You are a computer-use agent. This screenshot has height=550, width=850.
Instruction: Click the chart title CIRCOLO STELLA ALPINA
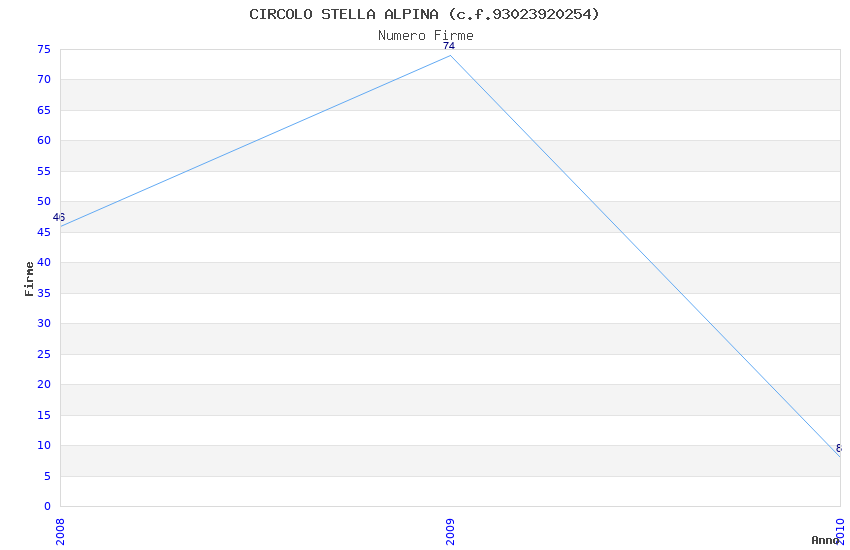tap(424, 14)
